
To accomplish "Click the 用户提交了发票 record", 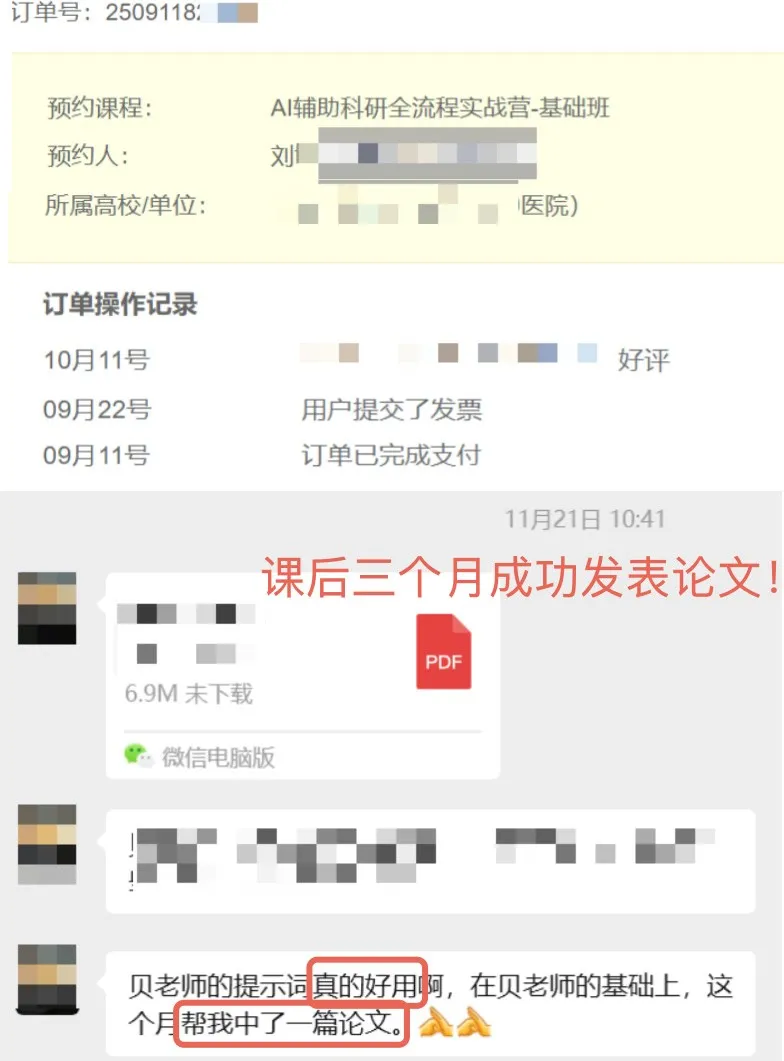I will (392, 409).
